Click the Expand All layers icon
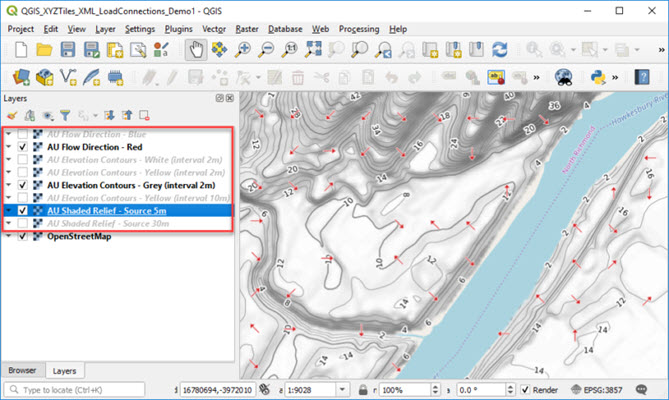This screenshot has width=669, height=400. (x=109, y=115)
